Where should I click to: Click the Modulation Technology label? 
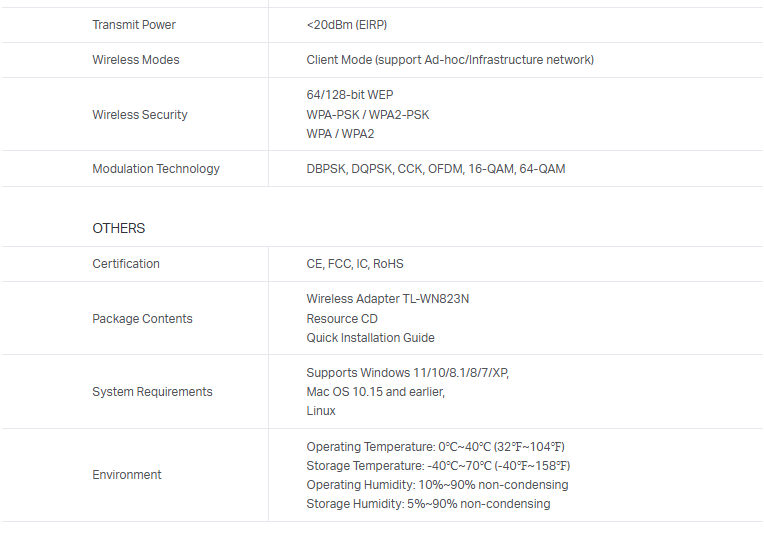pos(156,169)
